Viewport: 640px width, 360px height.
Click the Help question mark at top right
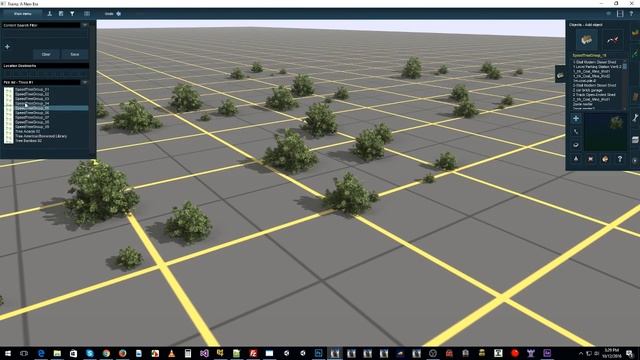click(631, 13)
